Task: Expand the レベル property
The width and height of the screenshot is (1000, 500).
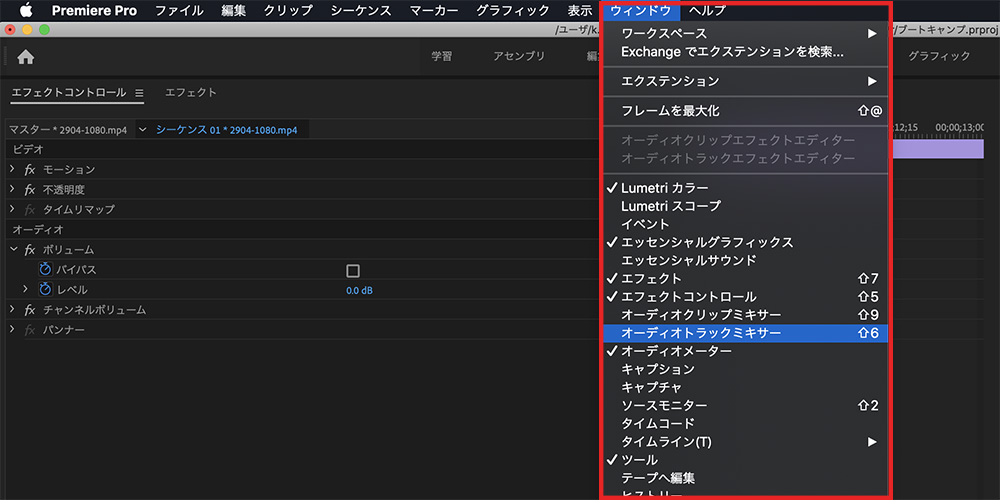Action: [x=26, y=289]
